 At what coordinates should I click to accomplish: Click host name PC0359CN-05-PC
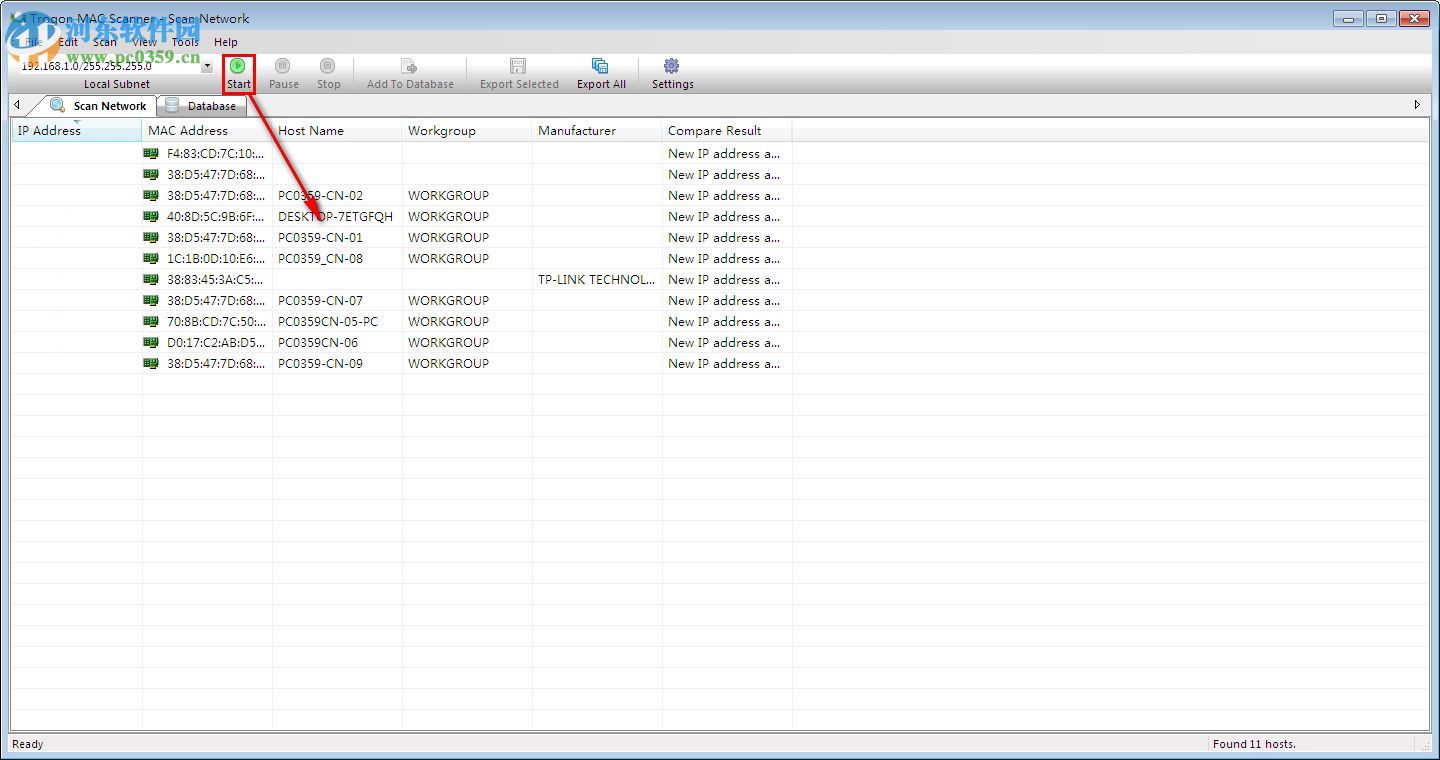(328, 321)
